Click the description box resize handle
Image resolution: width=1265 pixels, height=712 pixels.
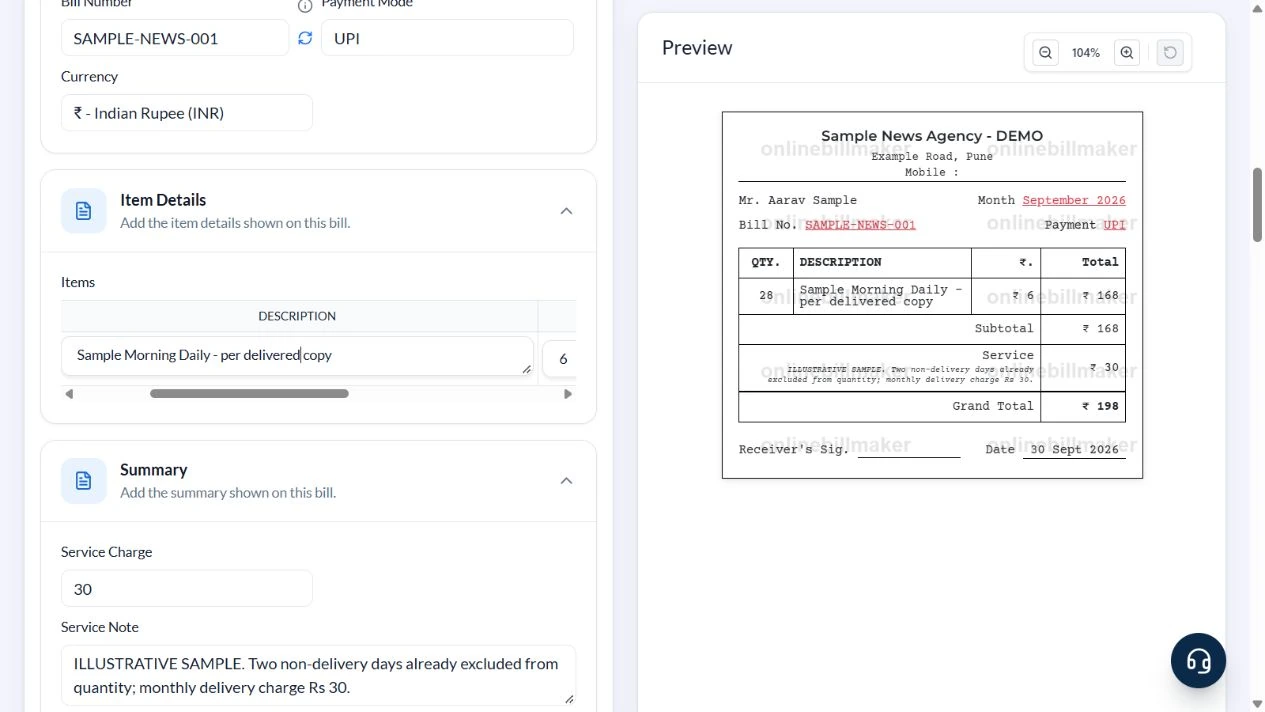pyautogui.click(x=526, y=370)
